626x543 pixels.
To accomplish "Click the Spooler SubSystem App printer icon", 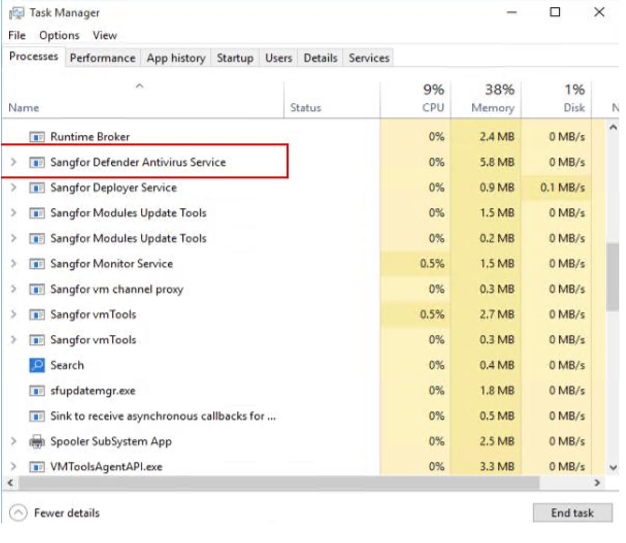I will [37, 441].
